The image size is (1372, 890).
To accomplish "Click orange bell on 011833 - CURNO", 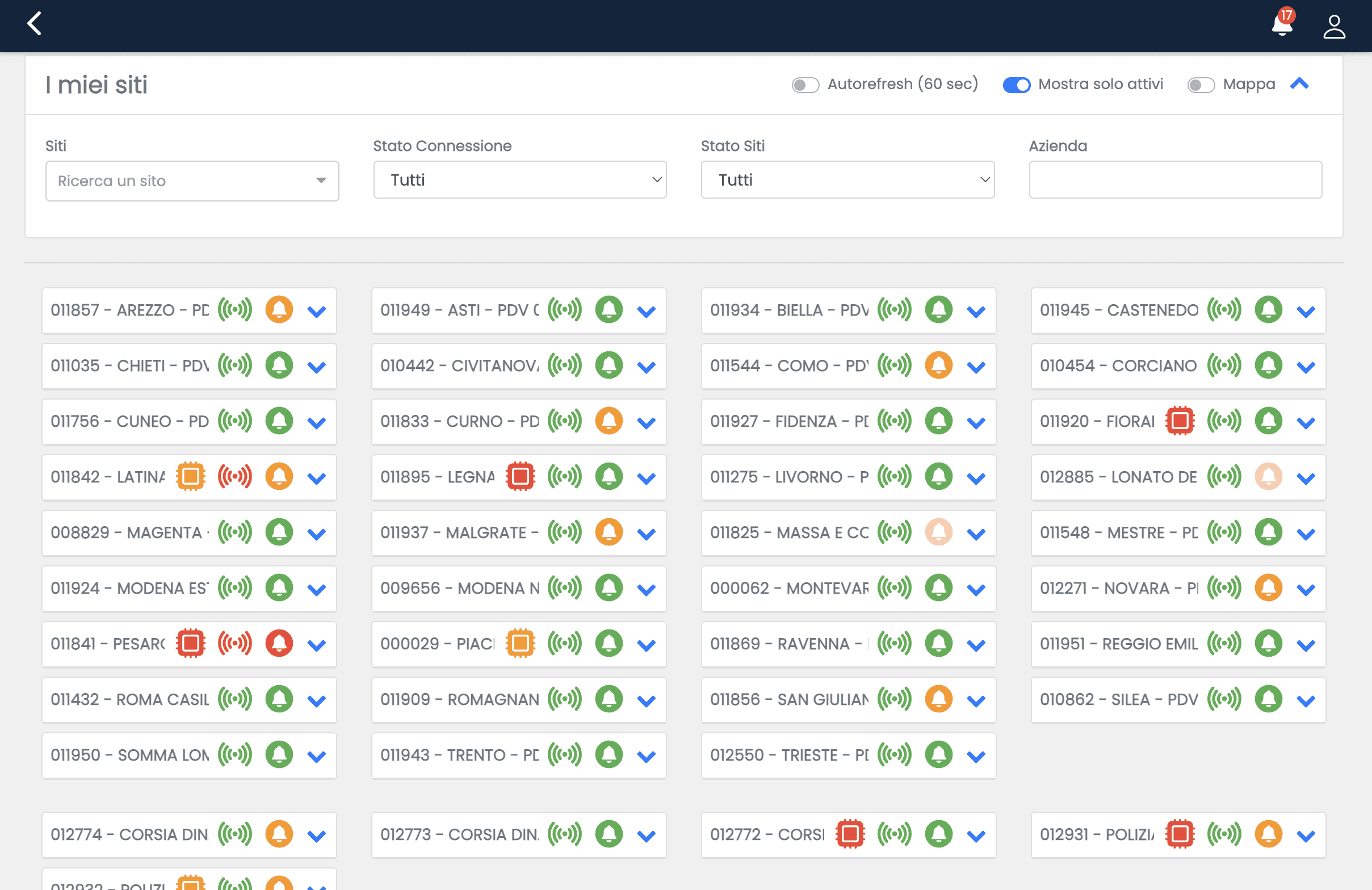I will 609,421.
